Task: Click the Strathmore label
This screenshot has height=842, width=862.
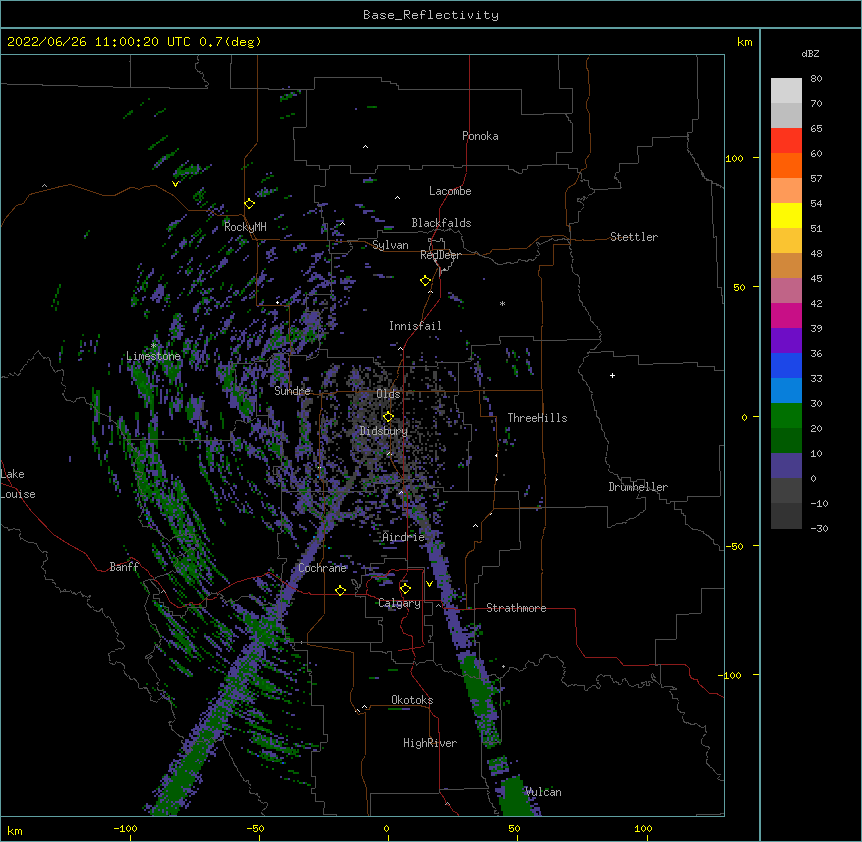Action: pyautogui.click(x=516, y=608)
